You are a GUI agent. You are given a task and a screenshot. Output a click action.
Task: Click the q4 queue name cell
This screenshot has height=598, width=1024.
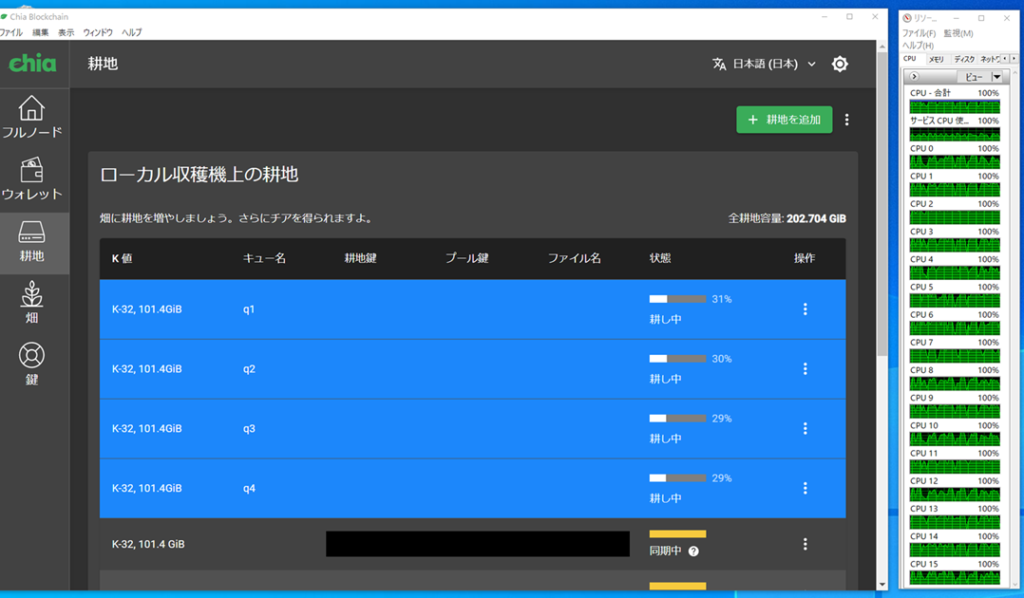249,488
